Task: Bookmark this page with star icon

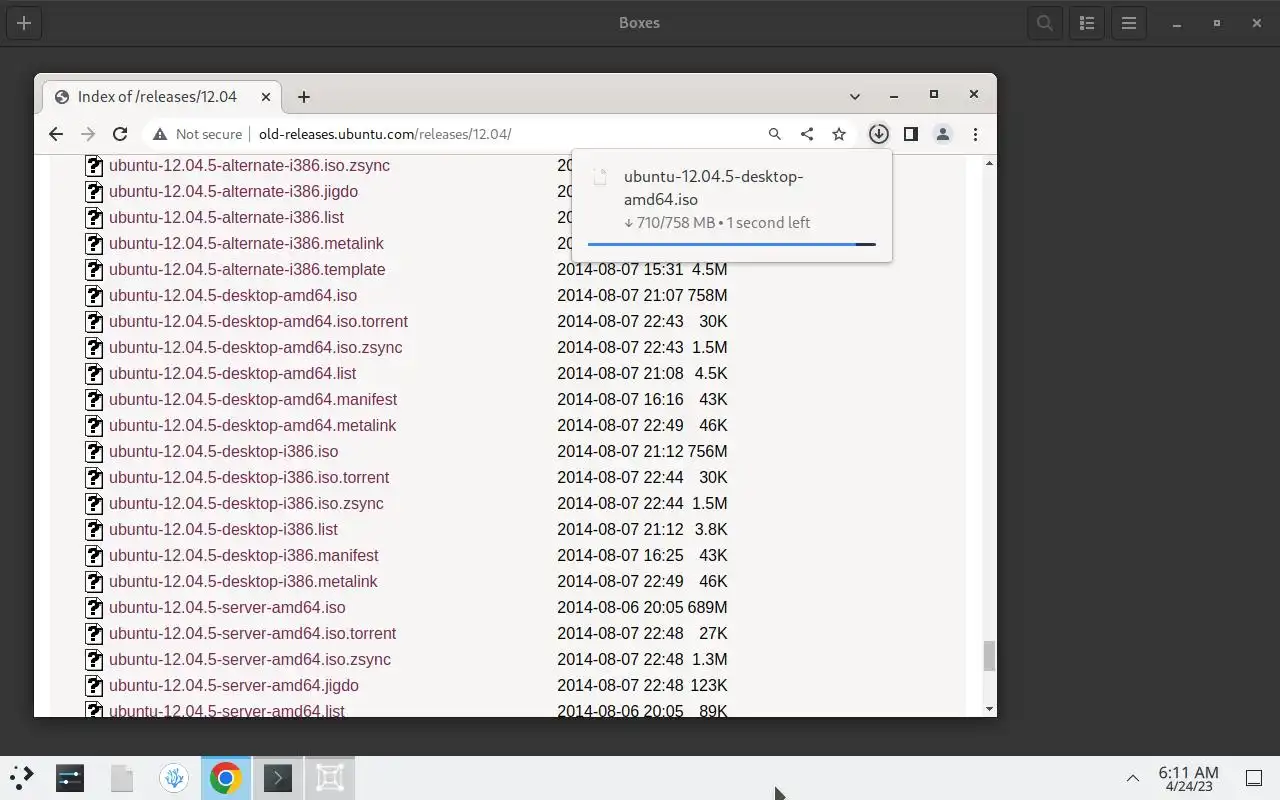Action: (839, 134)
